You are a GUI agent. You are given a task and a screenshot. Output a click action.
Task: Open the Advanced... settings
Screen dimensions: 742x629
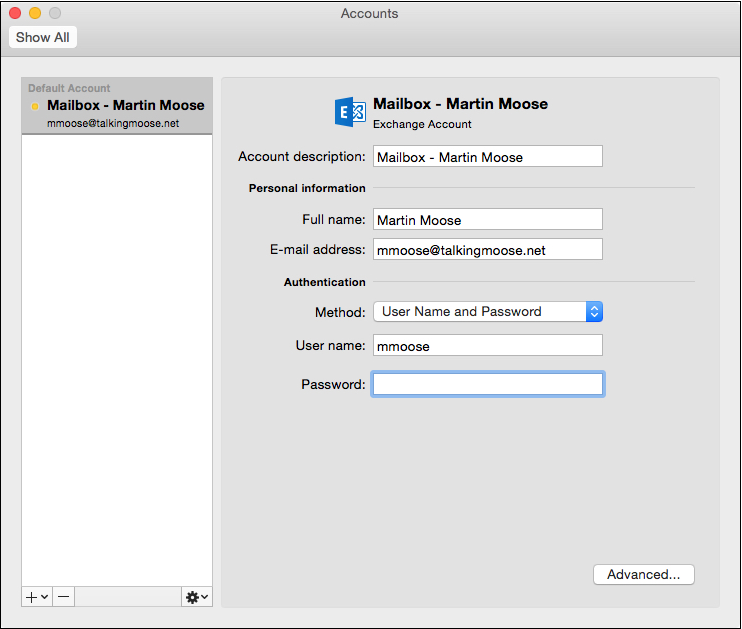coord(644,575)
